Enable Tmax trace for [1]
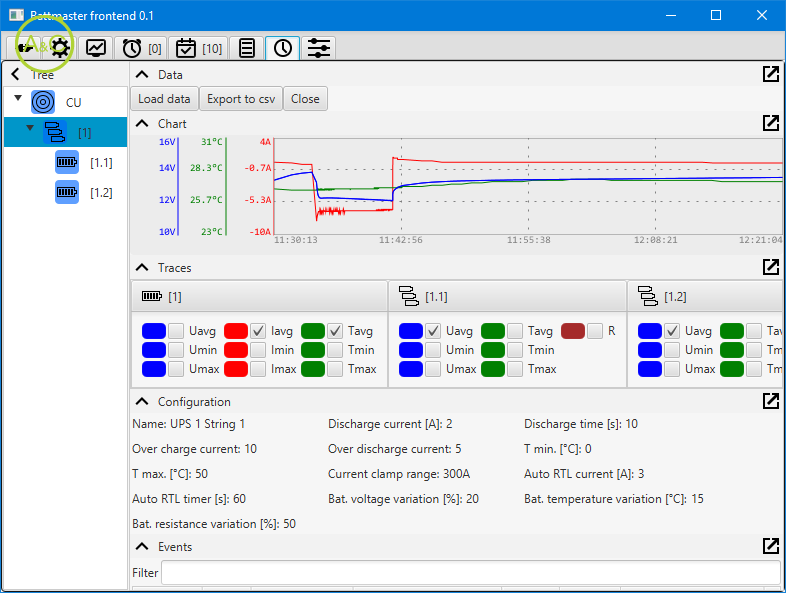This screenshot has height=593, width=786. pos(335,369)
